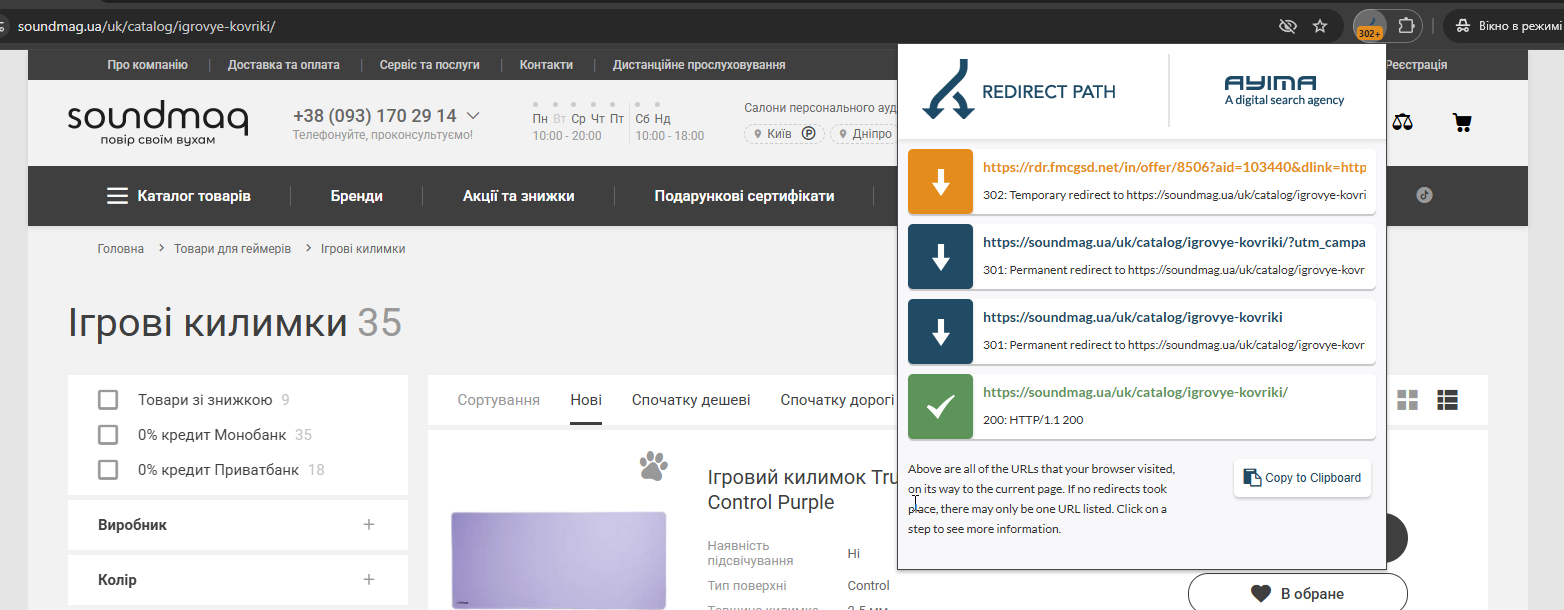1564x610 pixels.
Task: Open Подарункові сертифікати menu item
Action: click(x=744, y=196)
